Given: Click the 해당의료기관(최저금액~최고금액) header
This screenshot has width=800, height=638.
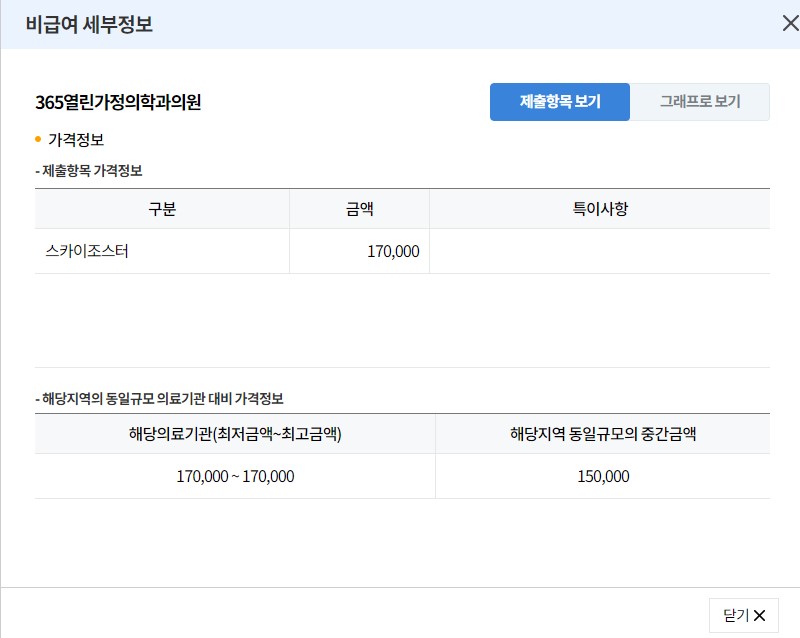Looking at the screenshot, I should pos(235,434).
